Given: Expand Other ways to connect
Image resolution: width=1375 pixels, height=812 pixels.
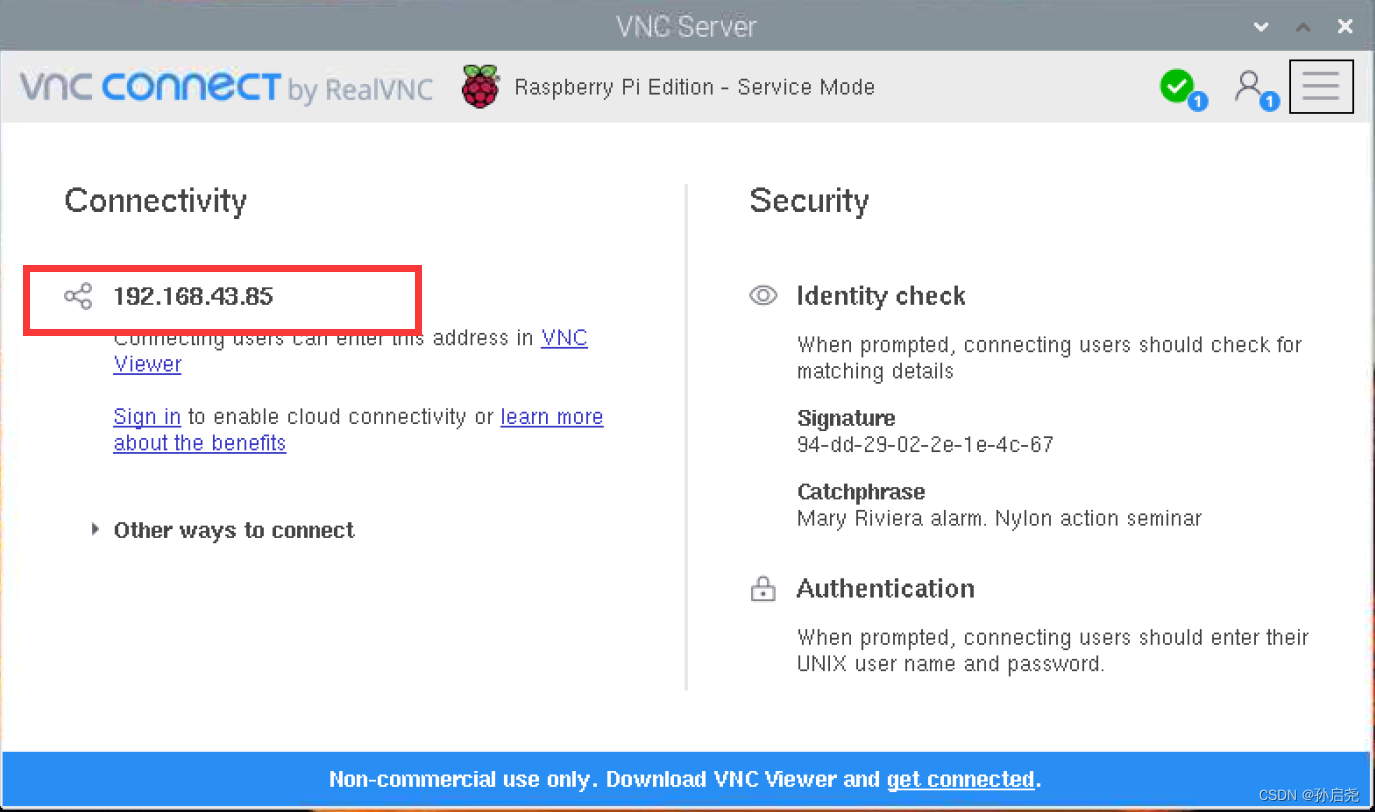Looking at the screenshot, I should 233,530.
